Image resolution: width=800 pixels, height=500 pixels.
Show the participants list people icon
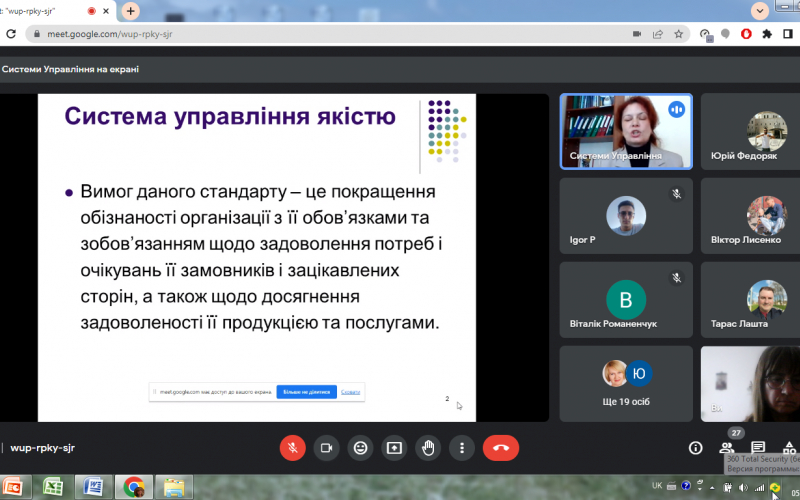click(x=727, y=448)
